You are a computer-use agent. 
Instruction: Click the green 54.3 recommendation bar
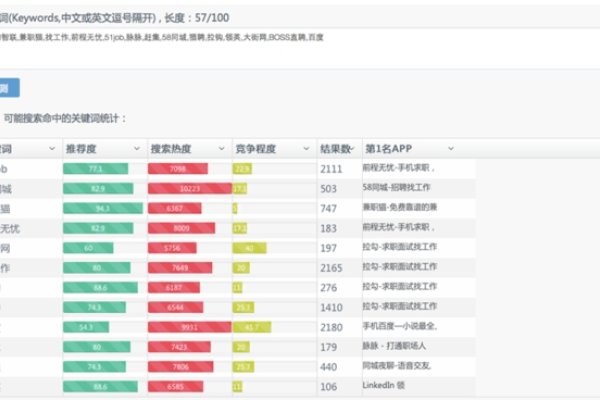(x=86, y=327)
